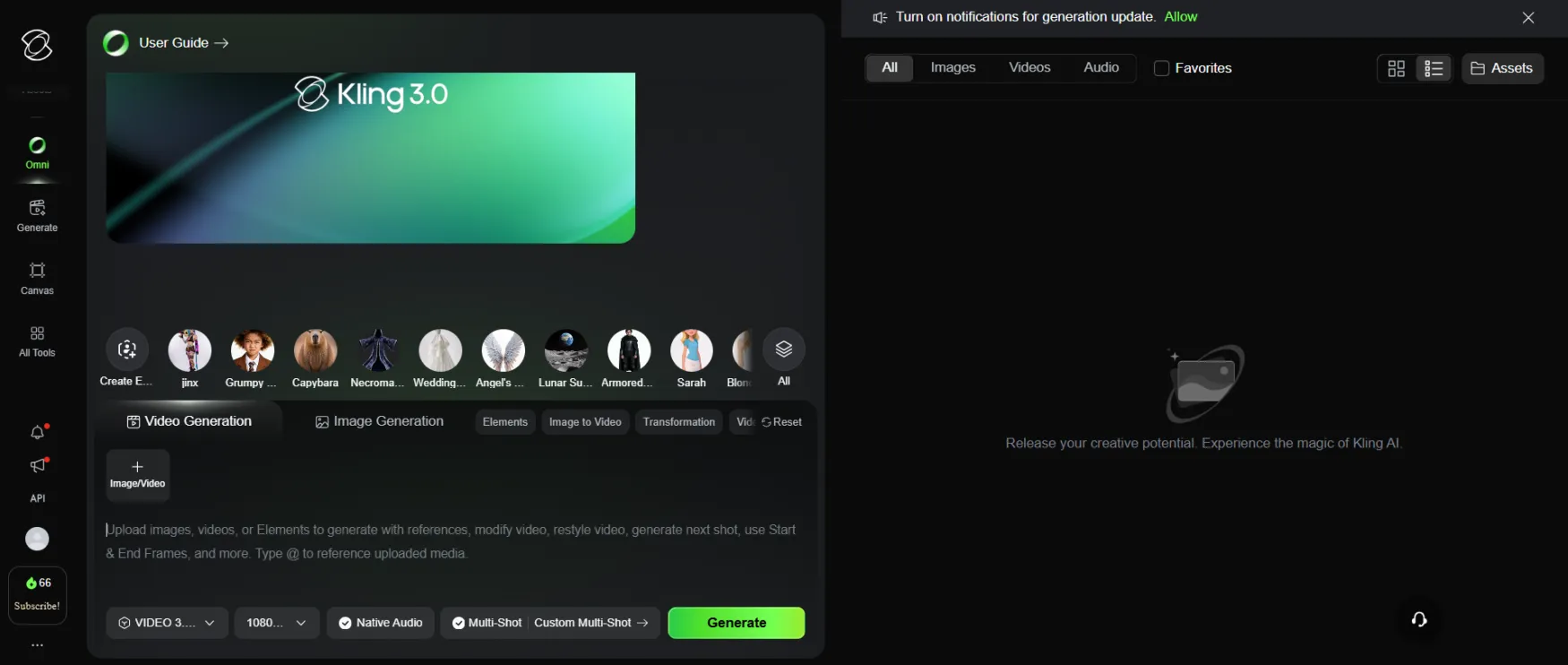This screenshot has height=665, width=1568.
Task: Select the Capybara element thumbnail
Action: coord(315,350)
